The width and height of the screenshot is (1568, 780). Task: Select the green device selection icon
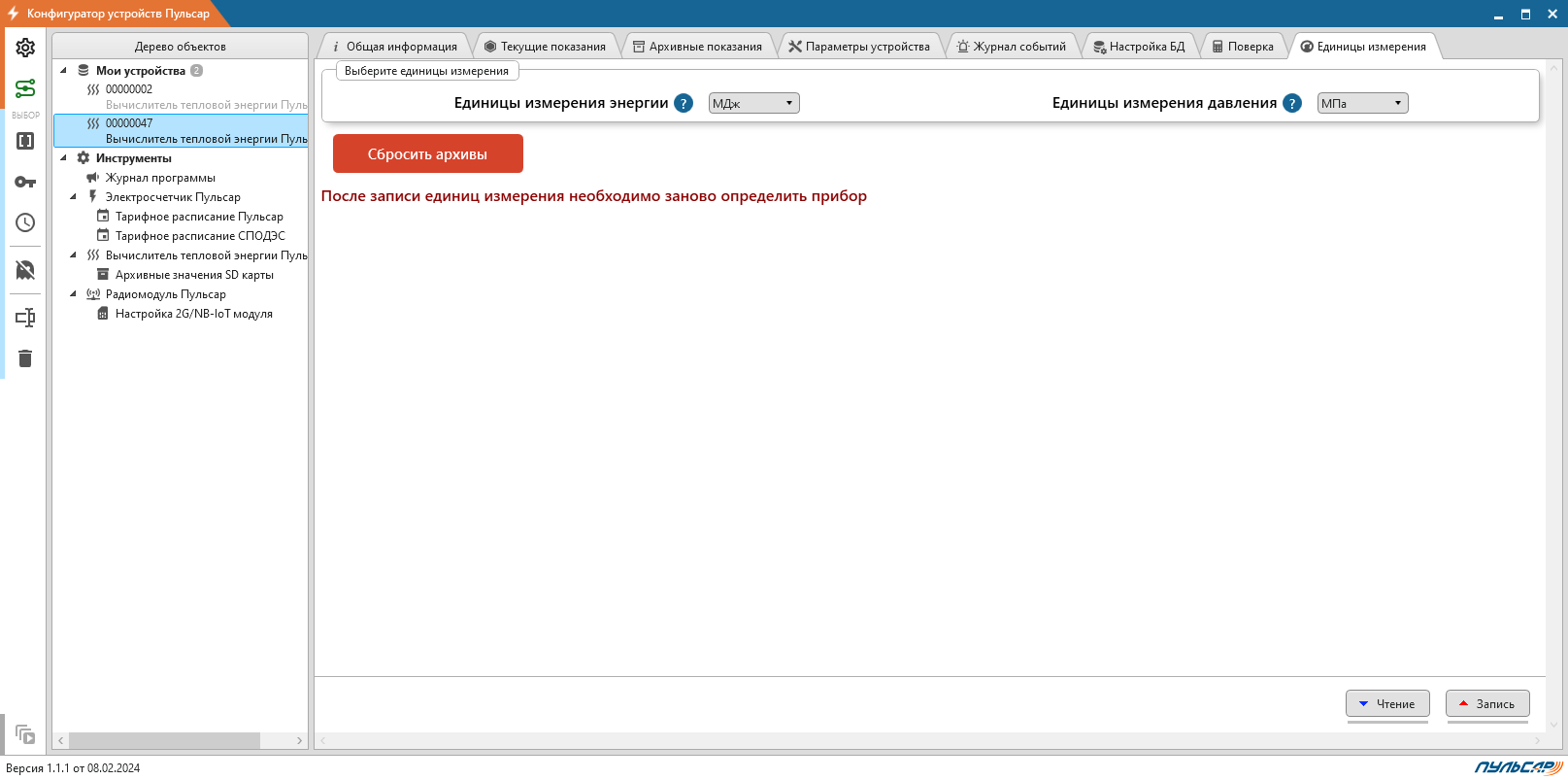(25, 88)
